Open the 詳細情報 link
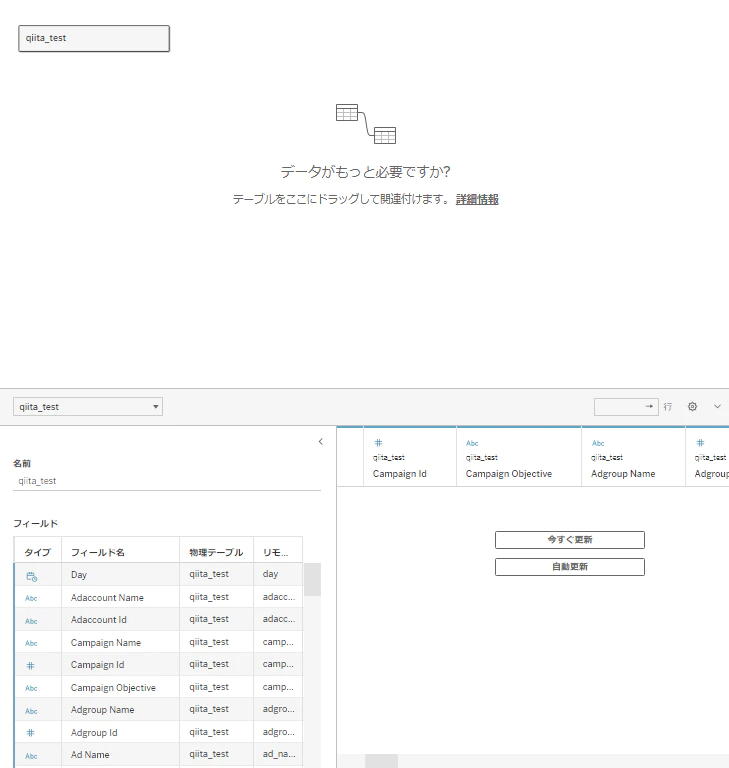The width and height of the screenshot is (729, 768). coord(477,200)
